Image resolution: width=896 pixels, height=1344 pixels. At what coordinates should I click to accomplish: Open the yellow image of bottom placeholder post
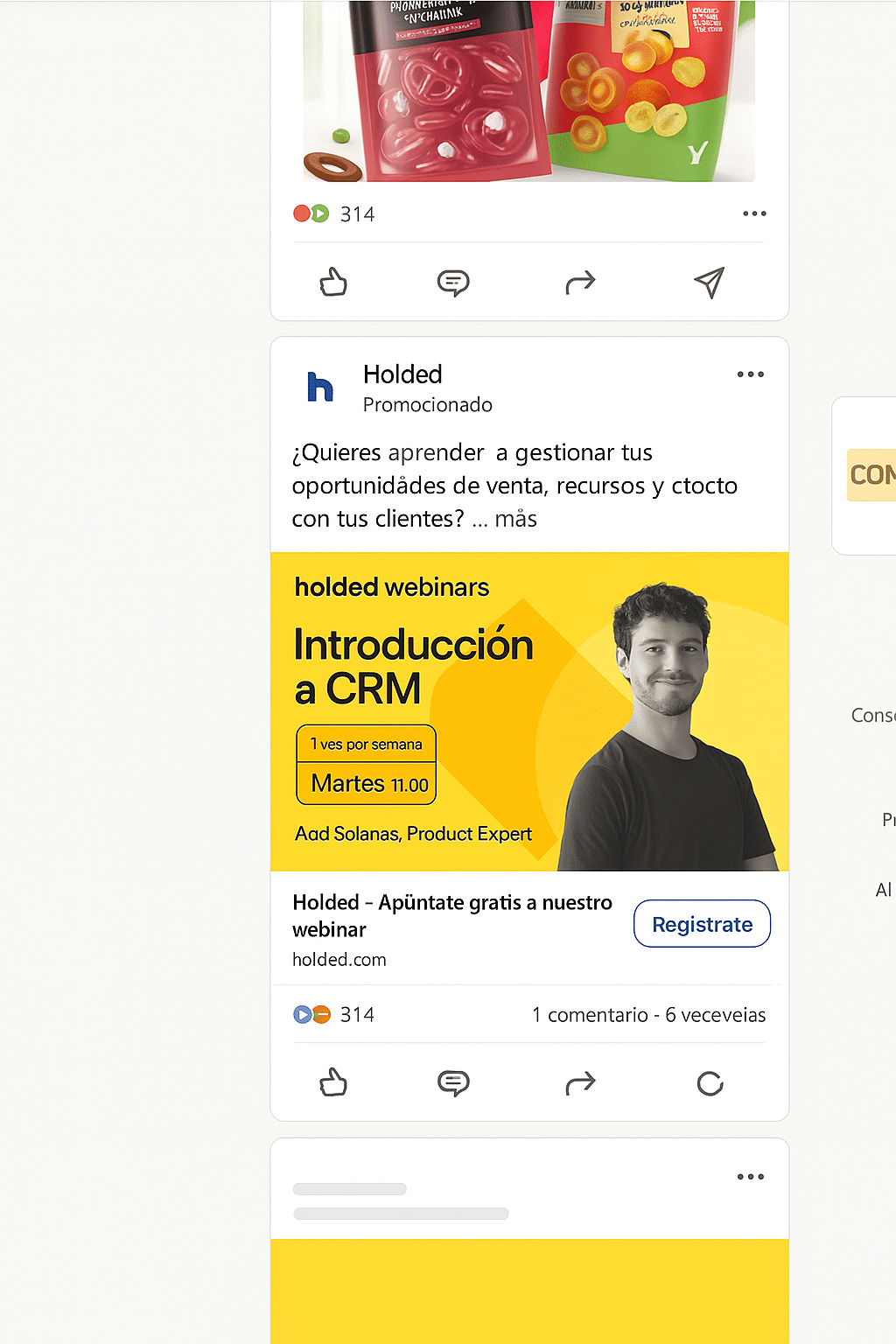click(x=529, y=1291)
